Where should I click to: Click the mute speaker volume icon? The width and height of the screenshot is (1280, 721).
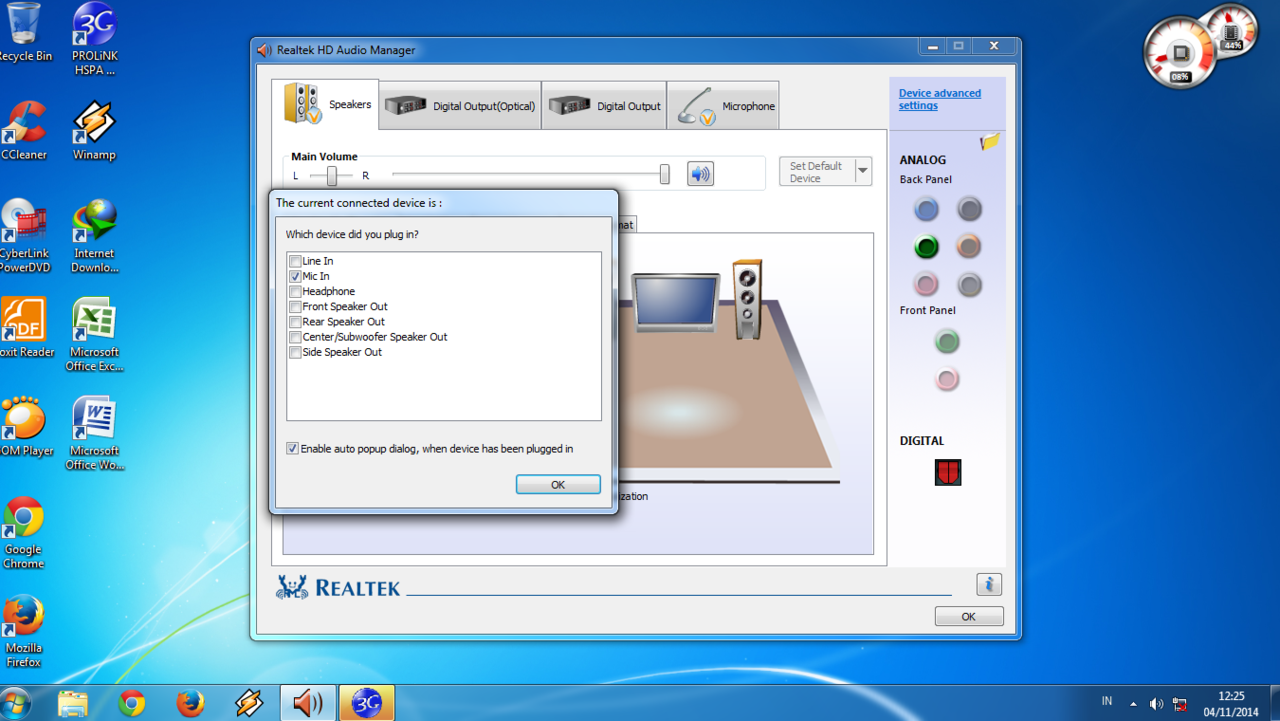pos(700,174)
